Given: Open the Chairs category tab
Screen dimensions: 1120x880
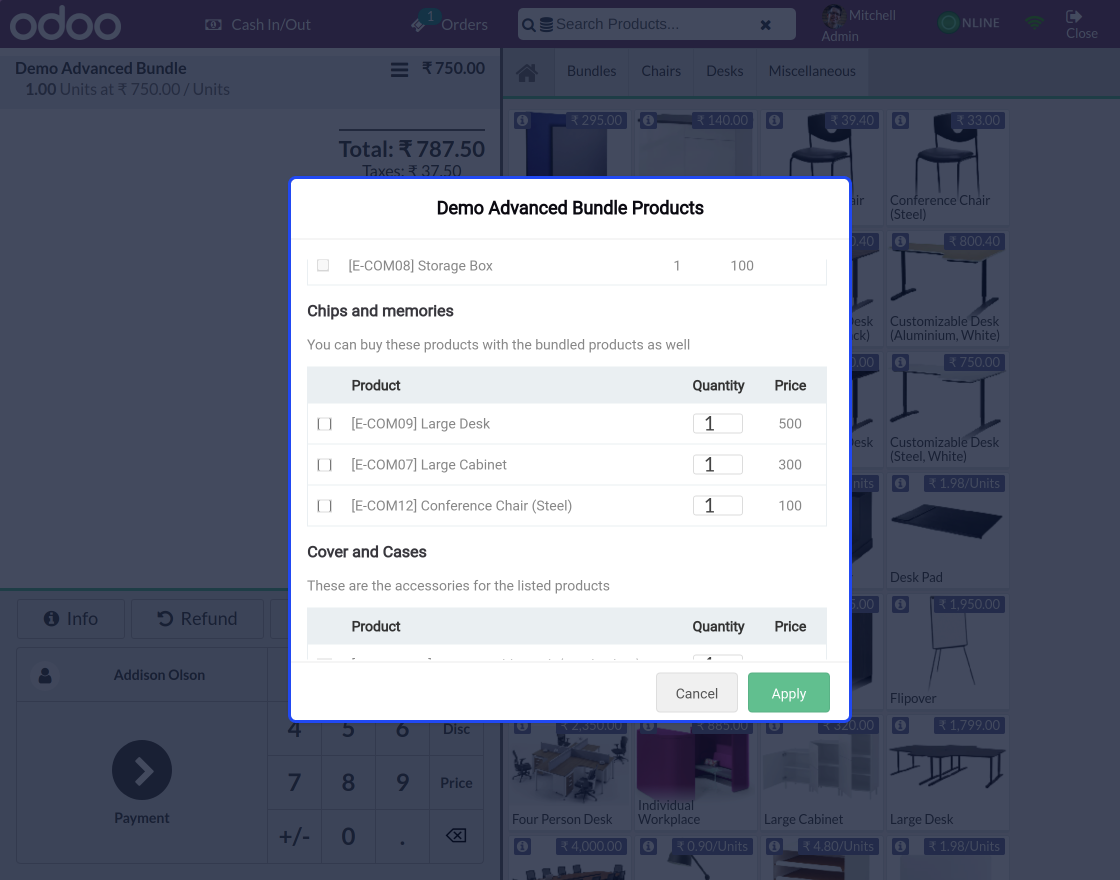Looking at the screenshot, I should 661,71.
